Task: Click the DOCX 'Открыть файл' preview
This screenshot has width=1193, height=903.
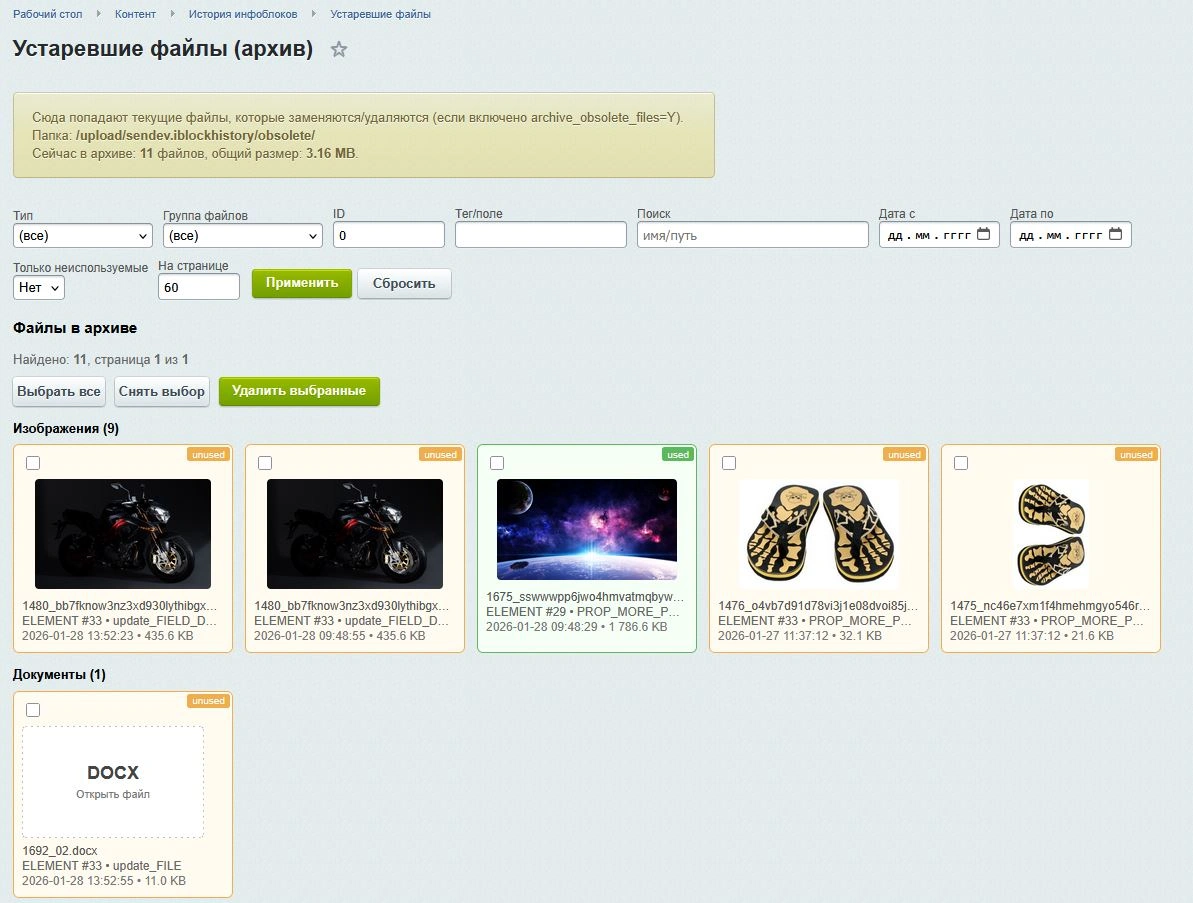Action: 113,782
